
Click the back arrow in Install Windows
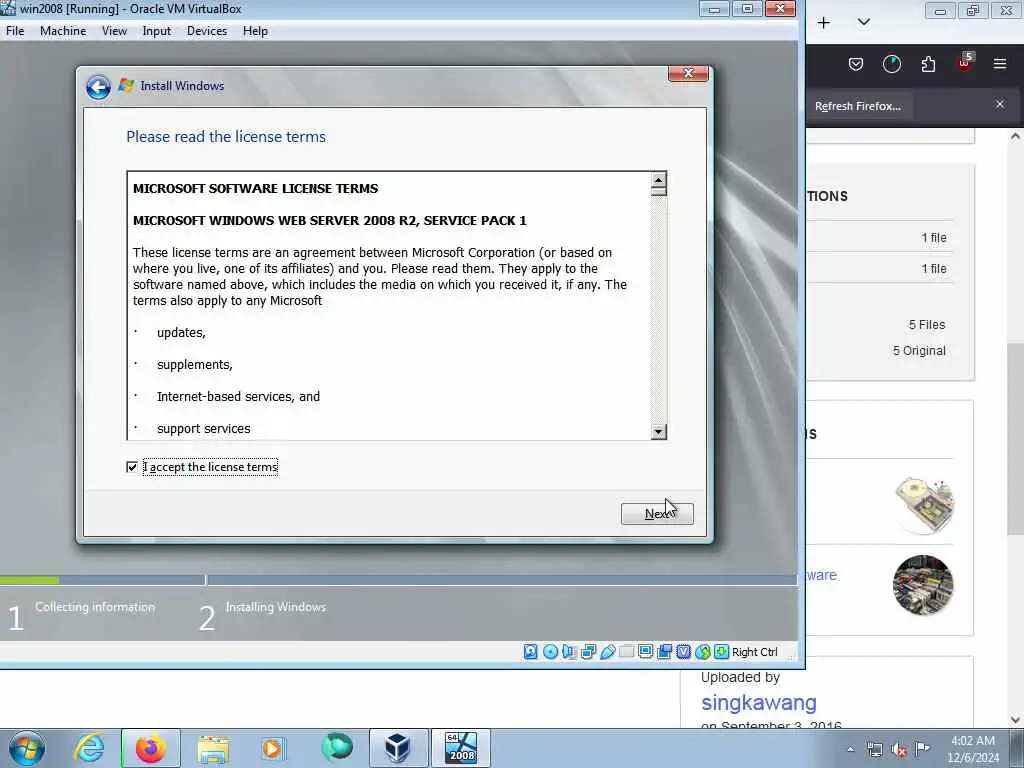click(98, 87)
